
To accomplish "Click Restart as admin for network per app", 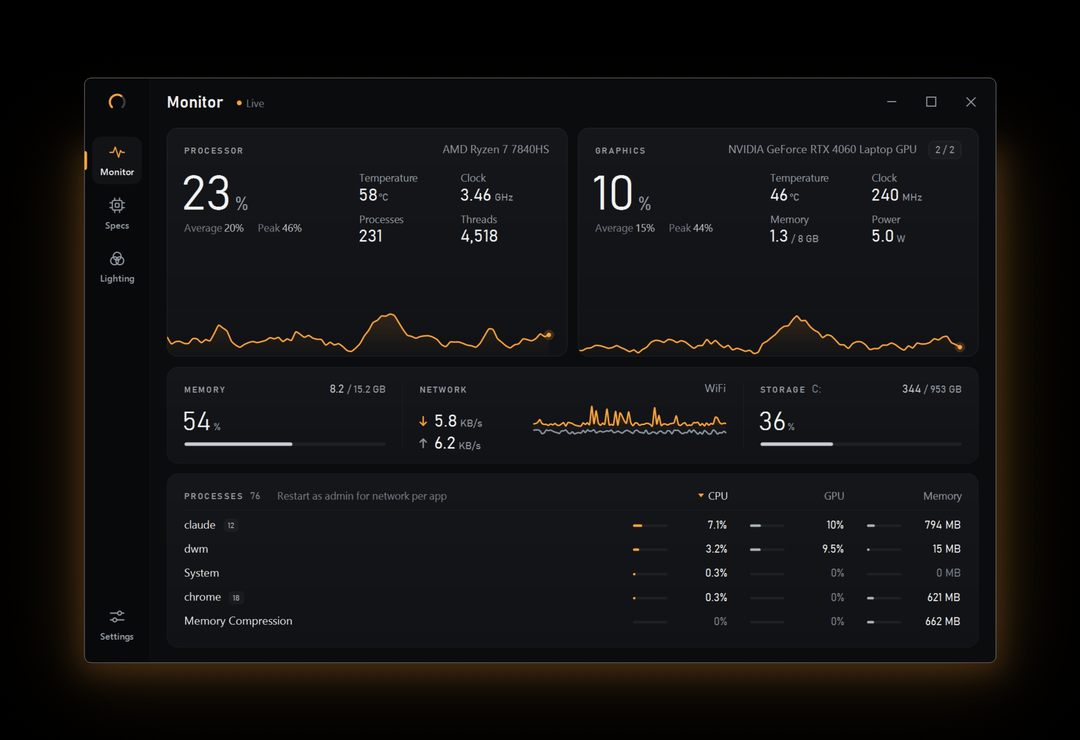I will [362, 496].
